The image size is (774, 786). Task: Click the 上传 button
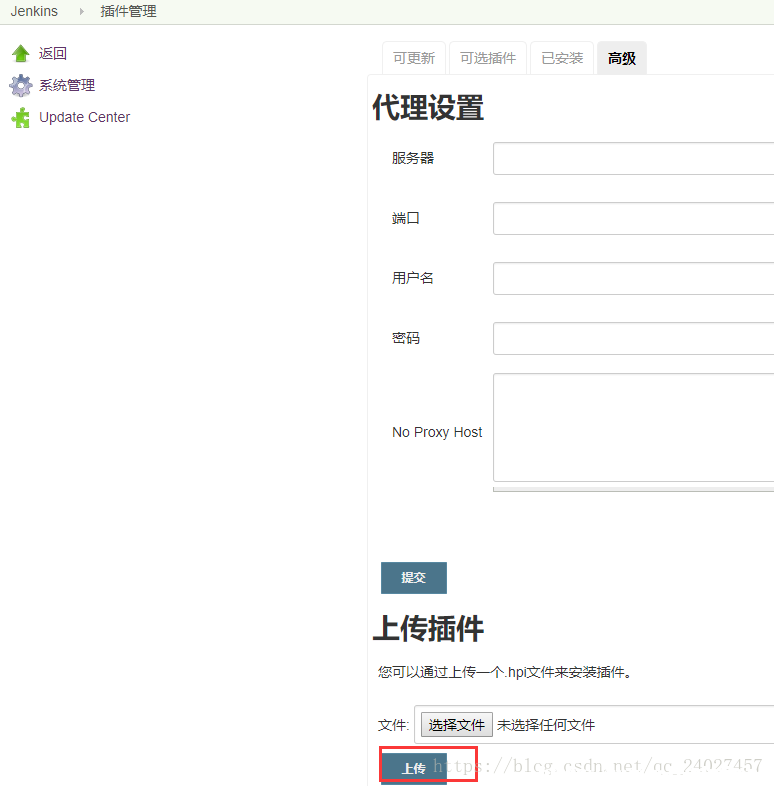click(414, 768)
